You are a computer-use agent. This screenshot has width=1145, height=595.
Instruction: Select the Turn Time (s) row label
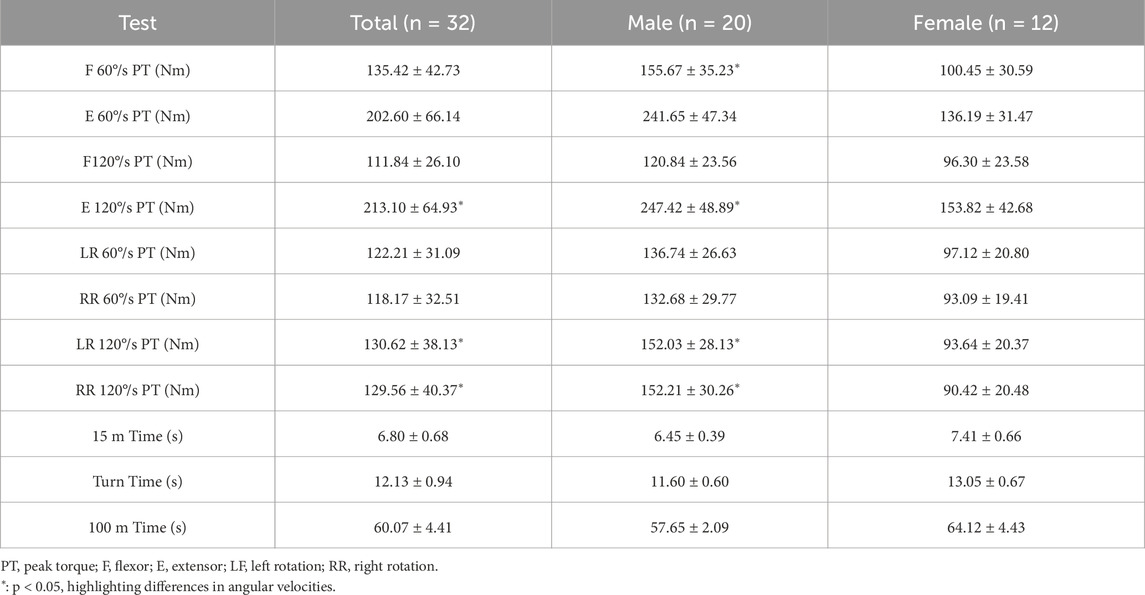137,482
